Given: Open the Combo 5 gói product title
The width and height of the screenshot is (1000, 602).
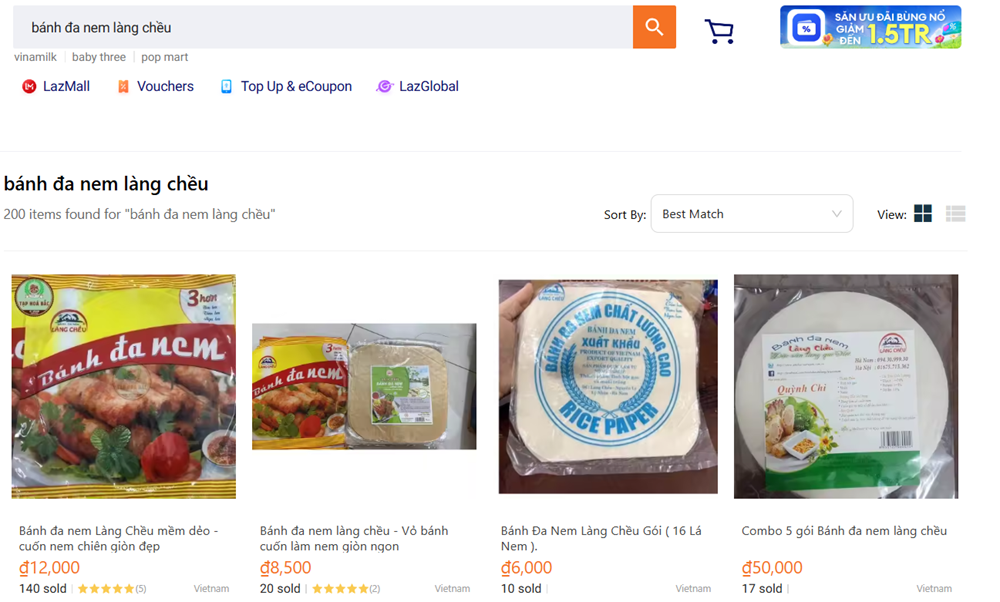Looking at the screenshot, I should click(x=844, y=531).
